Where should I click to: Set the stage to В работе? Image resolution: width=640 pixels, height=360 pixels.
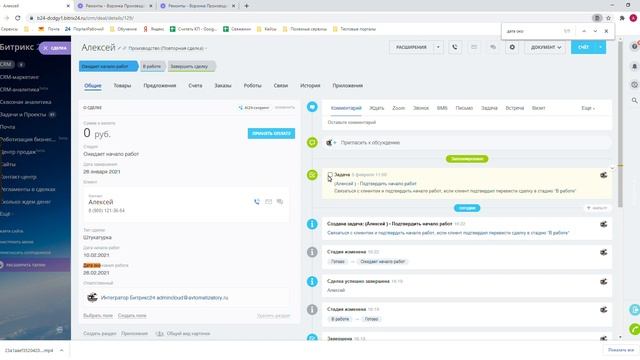152,66
